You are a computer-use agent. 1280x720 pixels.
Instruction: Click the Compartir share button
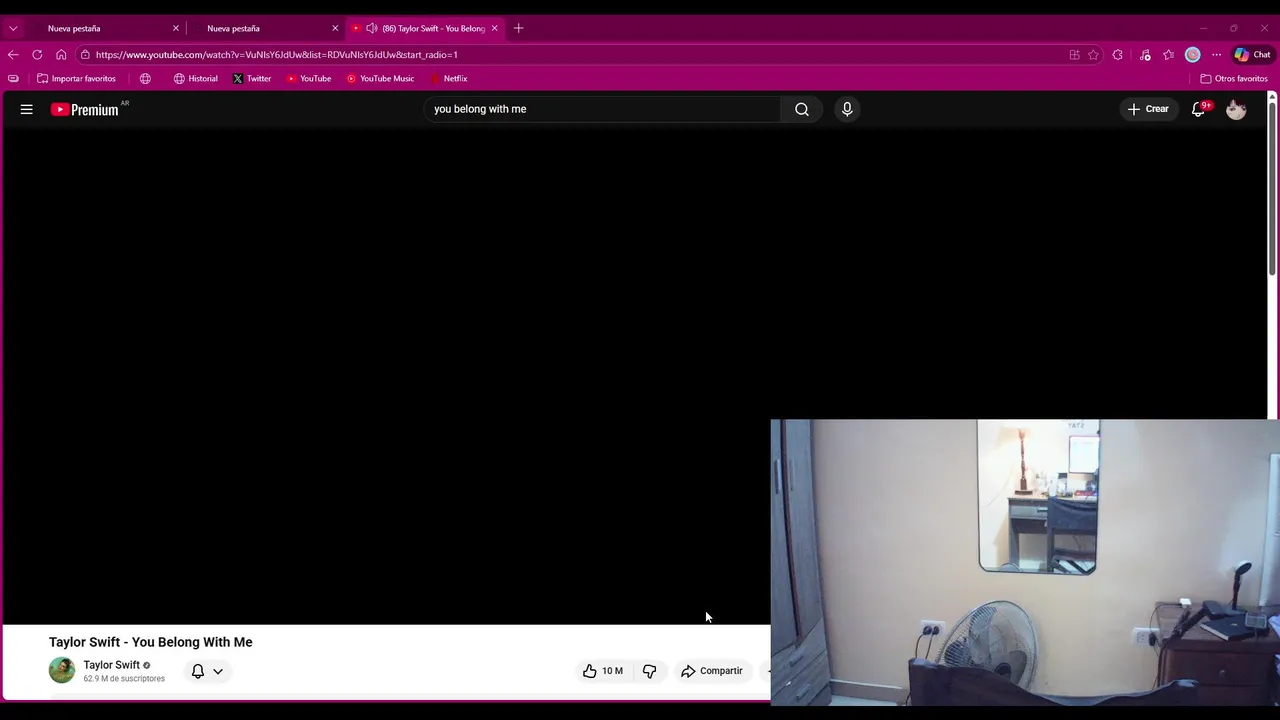point(711,671)
